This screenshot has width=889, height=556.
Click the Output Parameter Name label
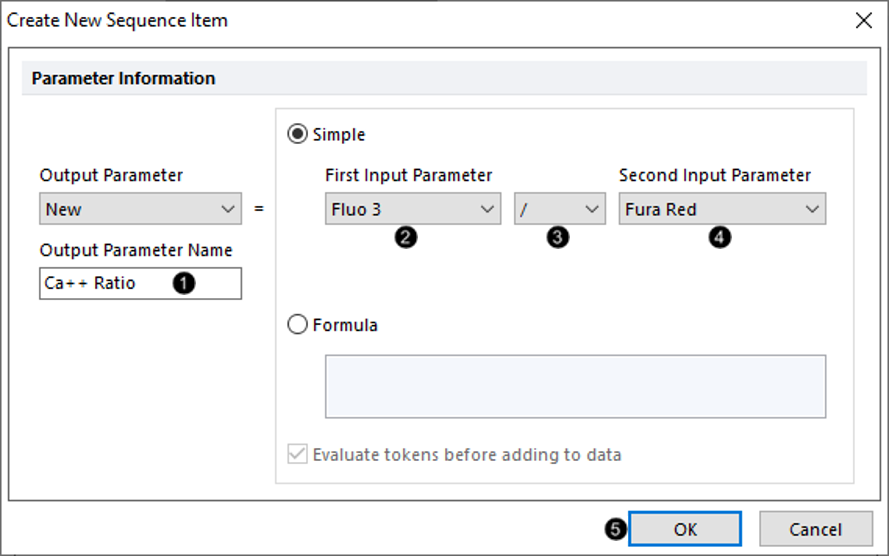[136, 250]
